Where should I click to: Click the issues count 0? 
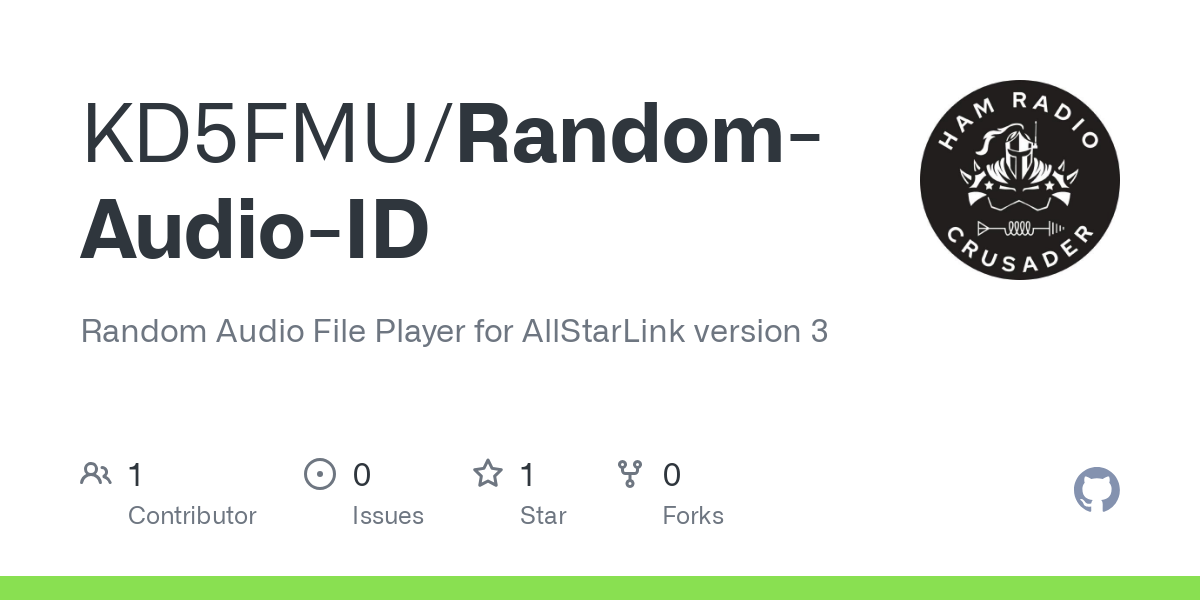pos(362,475)
